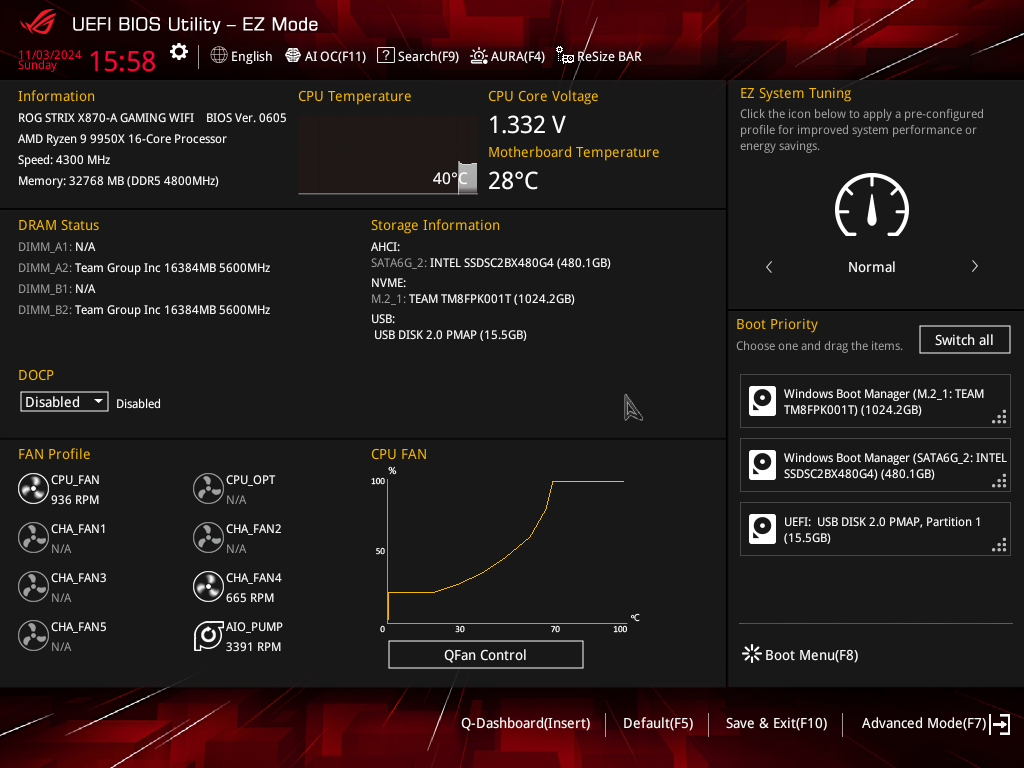Click the 936 RPM CPU fan speed
Image resolution: width=1024 pixels, height=768 pixels.
tap(75, 500)
